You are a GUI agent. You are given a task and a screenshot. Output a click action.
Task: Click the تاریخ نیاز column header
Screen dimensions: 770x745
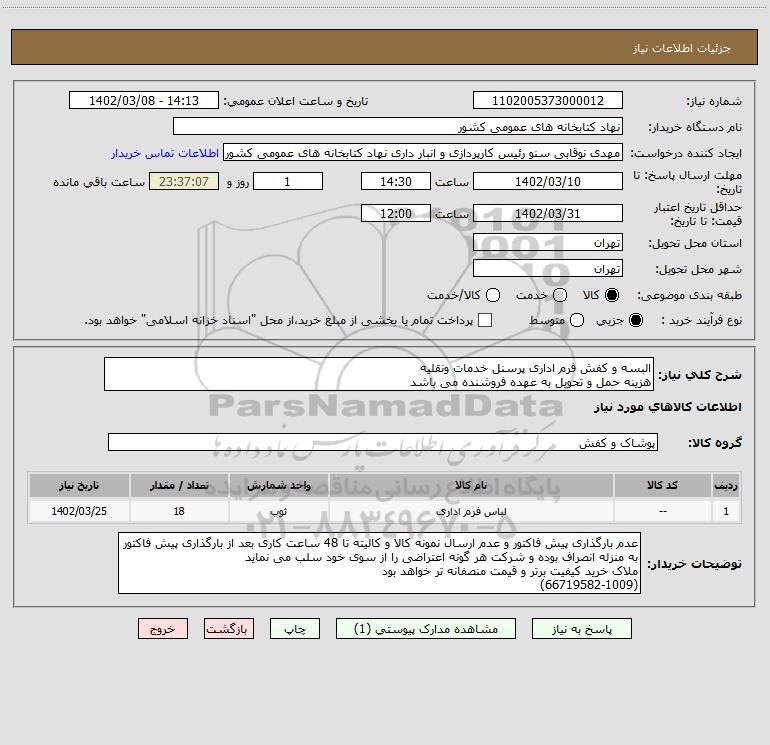79,485
